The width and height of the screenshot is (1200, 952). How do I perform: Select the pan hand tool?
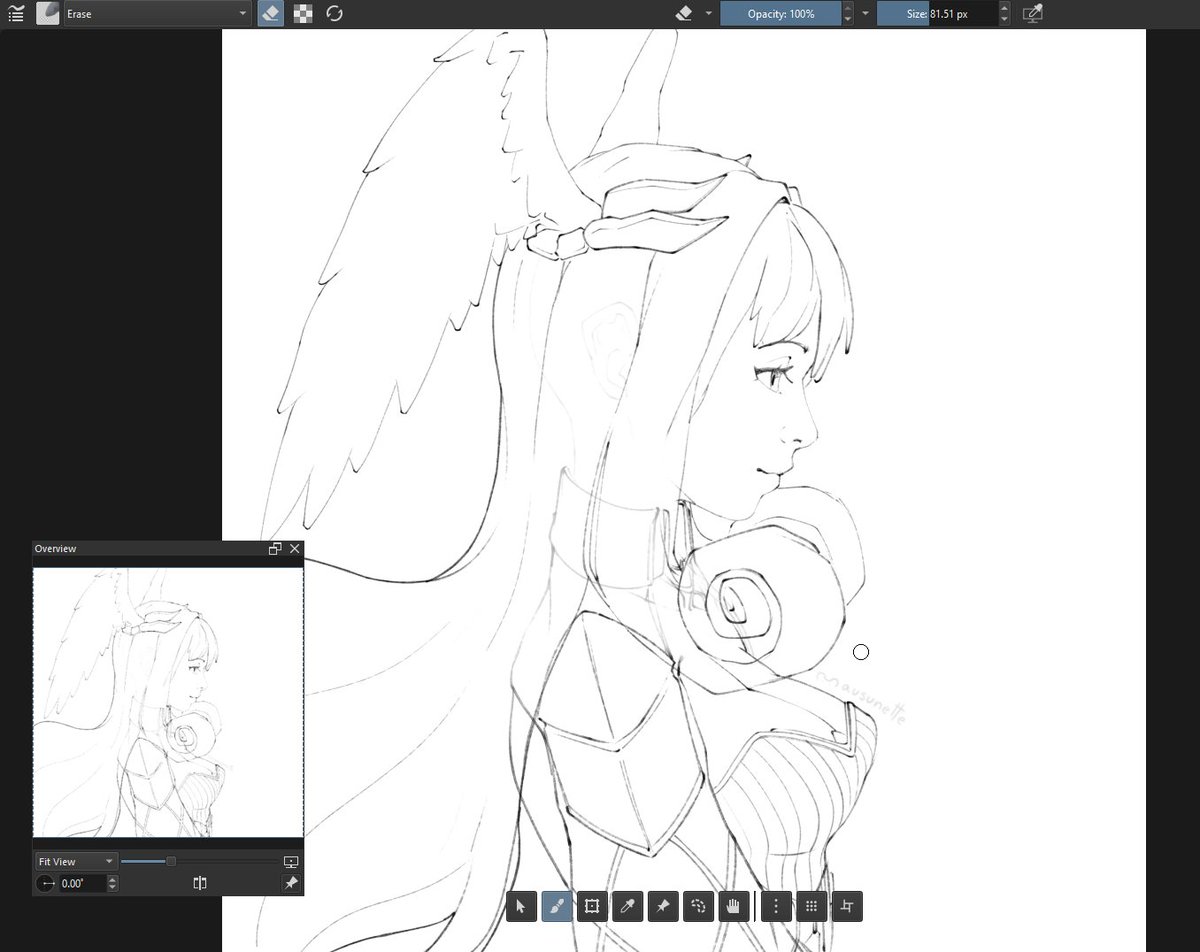point(734,907)
